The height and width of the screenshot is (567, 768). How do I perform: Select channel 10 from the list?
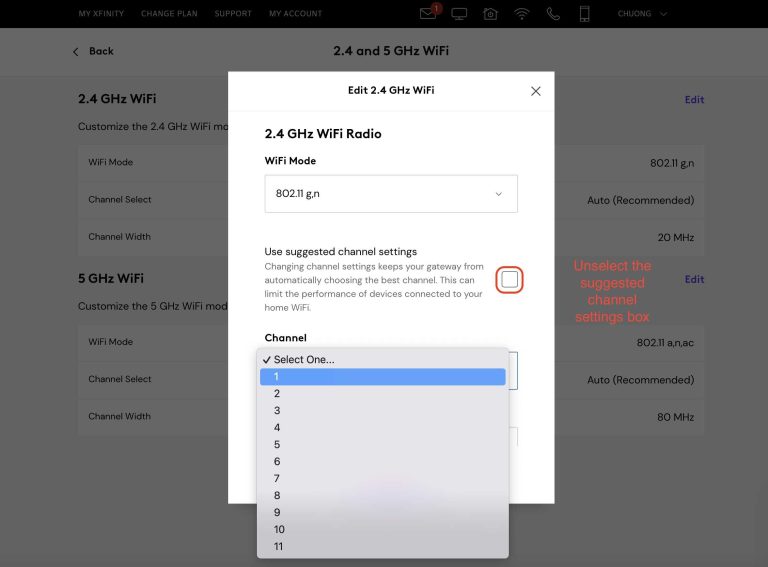383,529
